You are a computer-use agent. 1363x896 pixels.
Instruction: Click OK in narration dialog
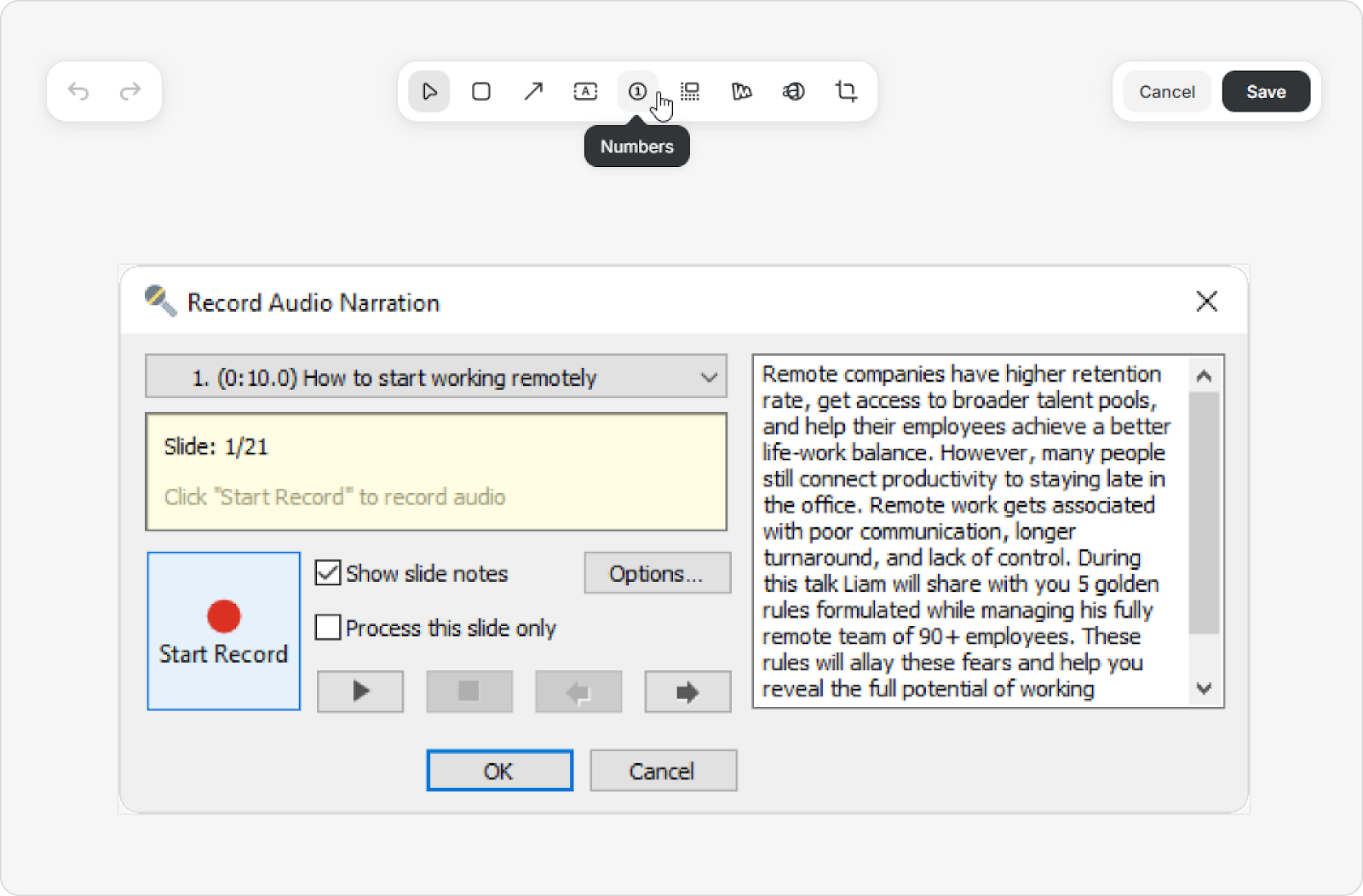pyautogui.click(x=499, y=771)
